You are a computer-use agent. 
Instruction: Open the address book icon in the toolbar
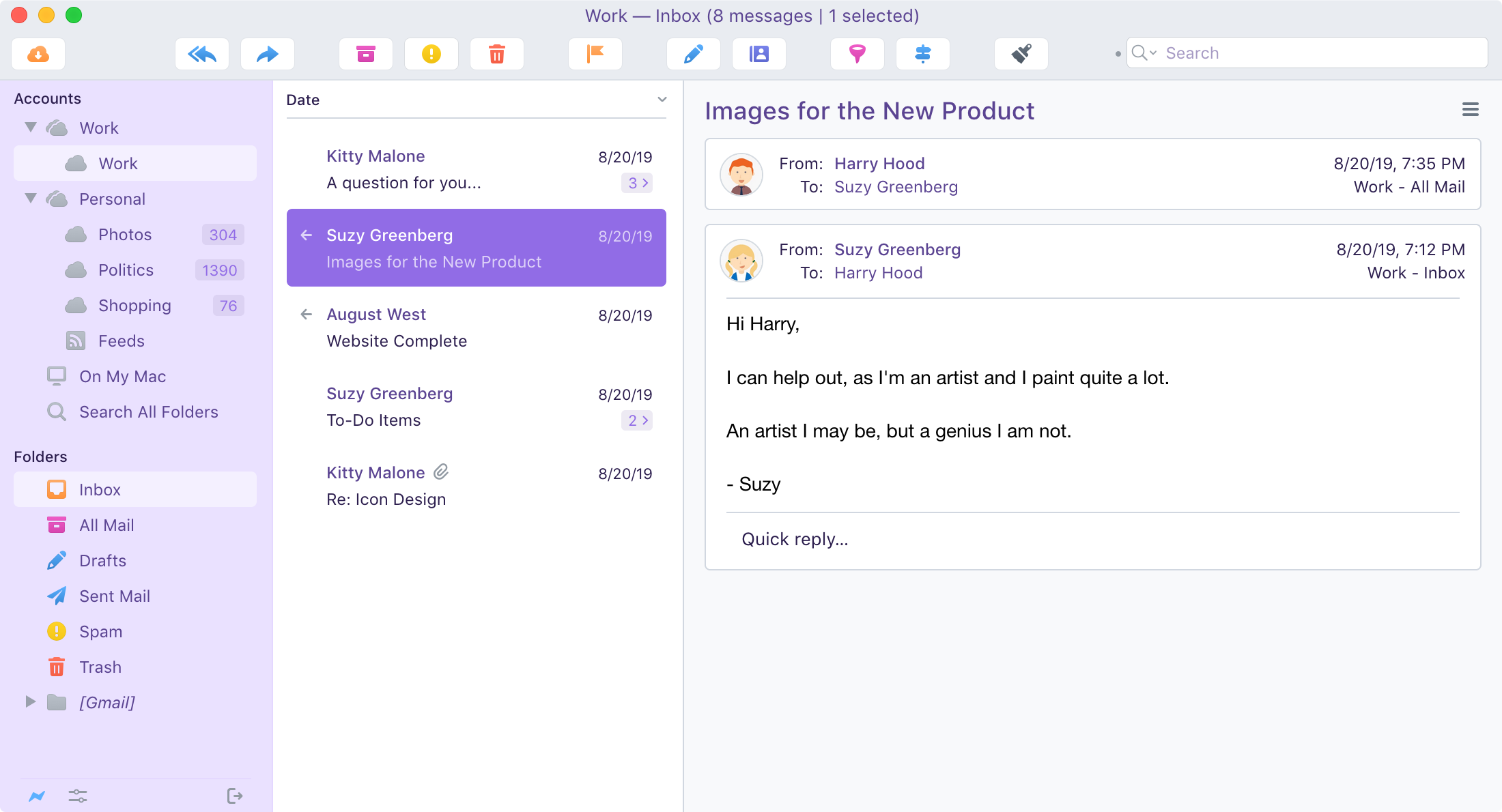759,53
